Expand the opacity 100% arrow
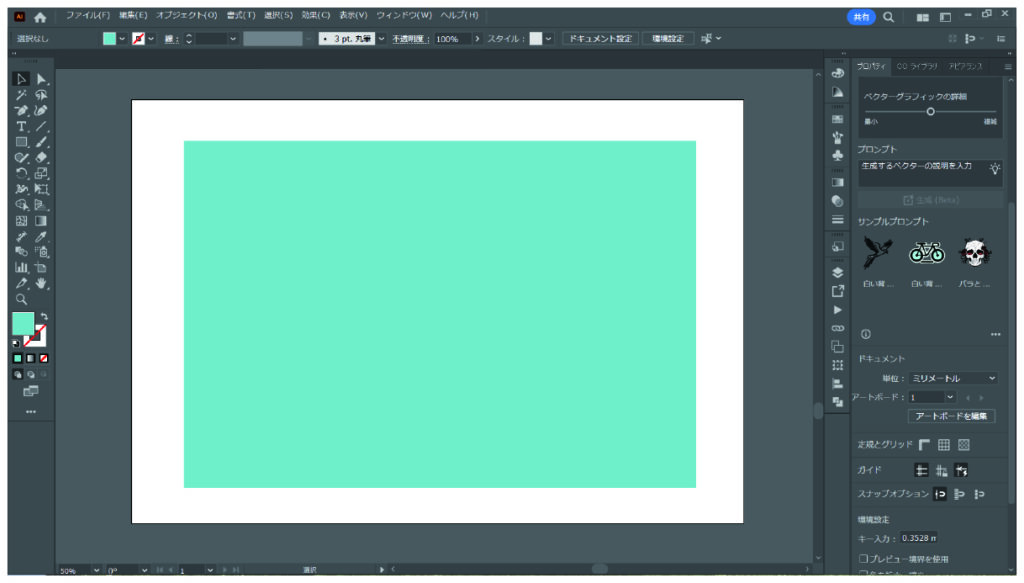This screenshot has width=1024, height=583. (477, 39)
